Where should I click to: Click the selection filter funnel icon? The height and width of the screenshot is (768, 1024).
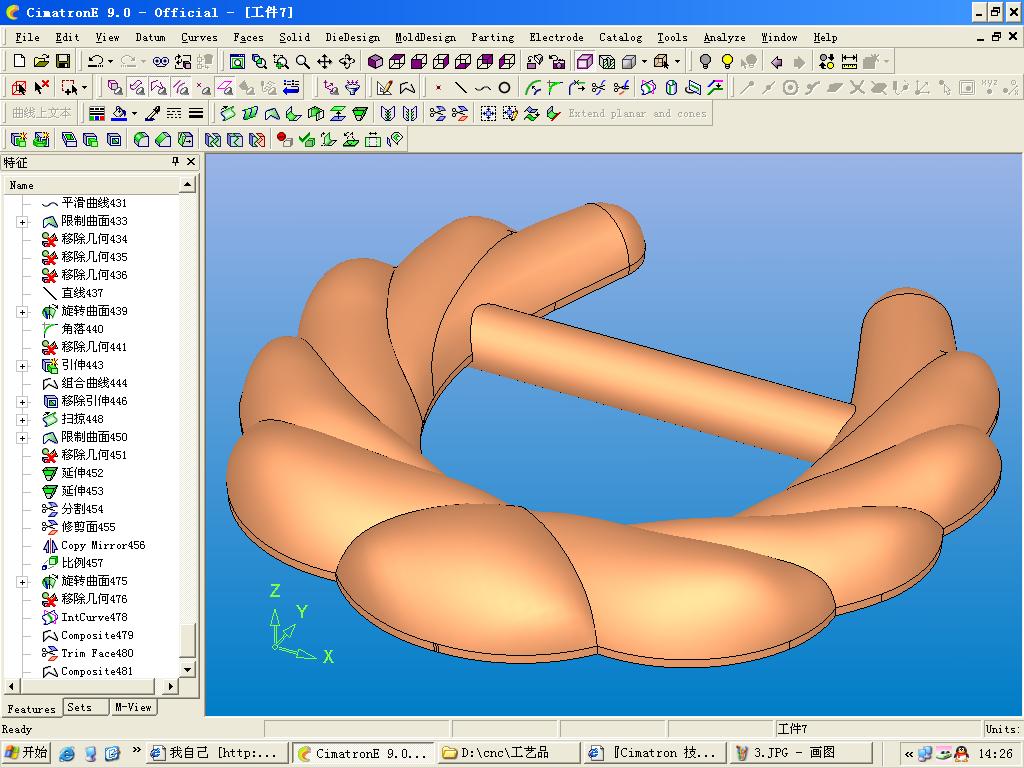[x=353, y=88]
